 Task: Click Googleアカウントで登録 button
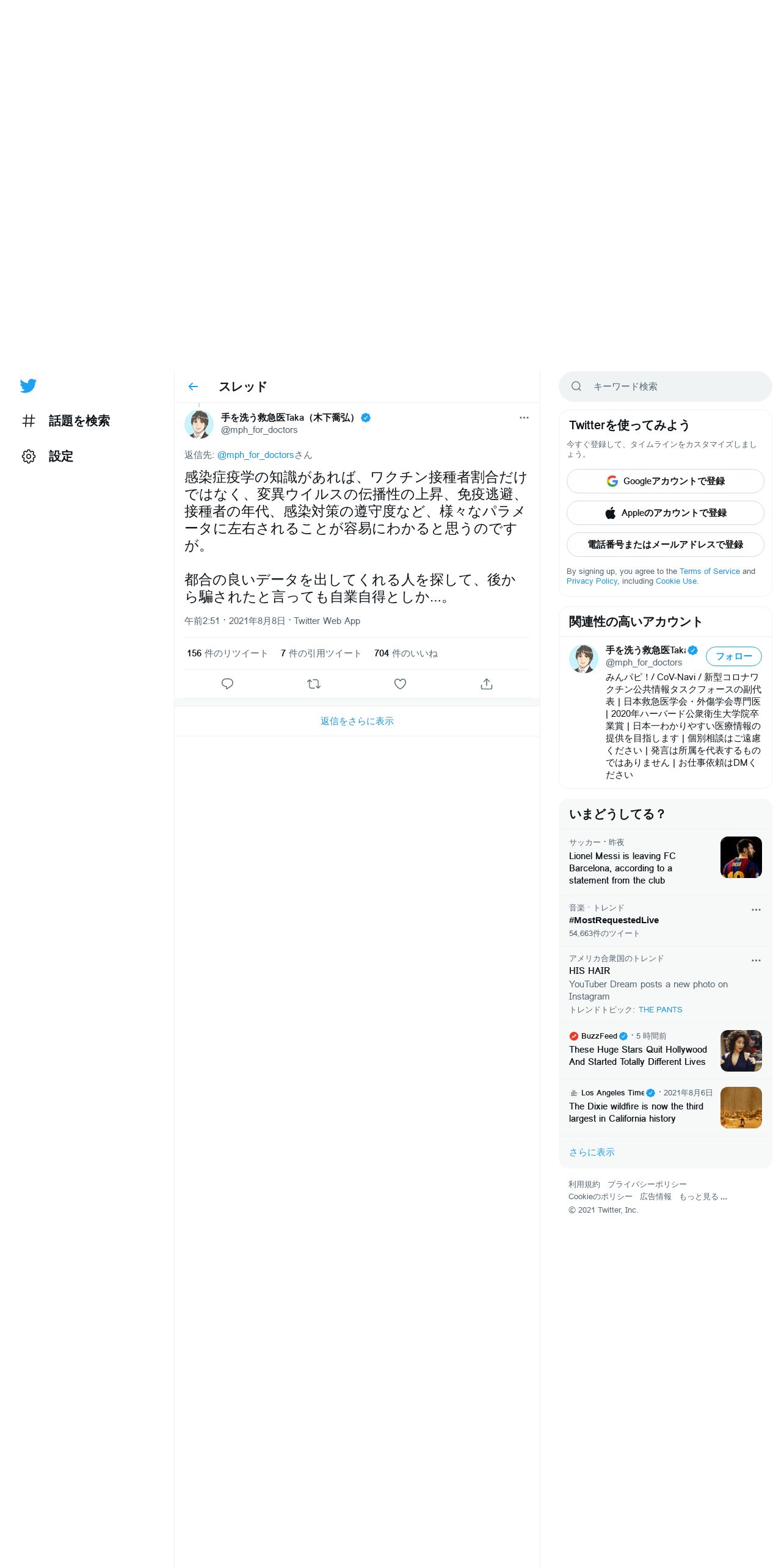click(x=665, y=481)
